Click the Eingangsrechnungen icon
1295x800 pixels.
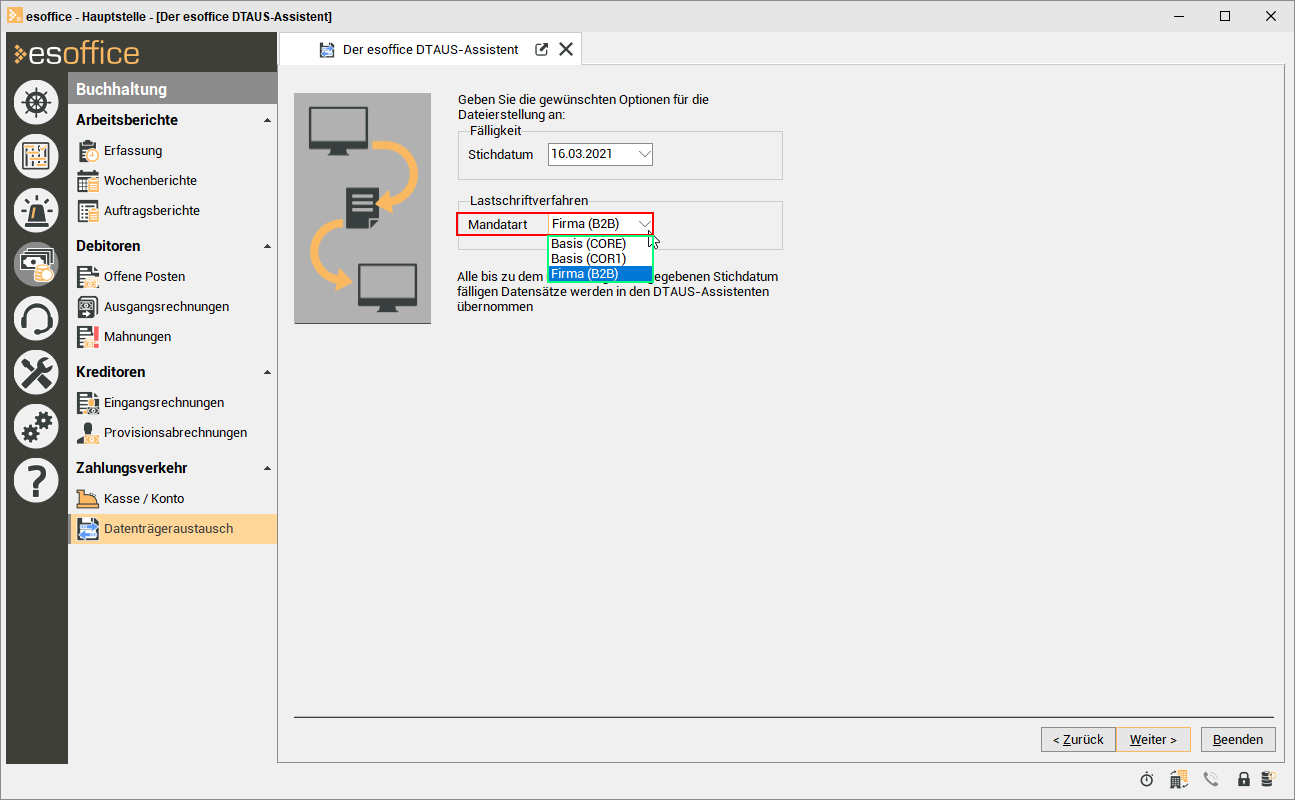(x=88, y=403)
